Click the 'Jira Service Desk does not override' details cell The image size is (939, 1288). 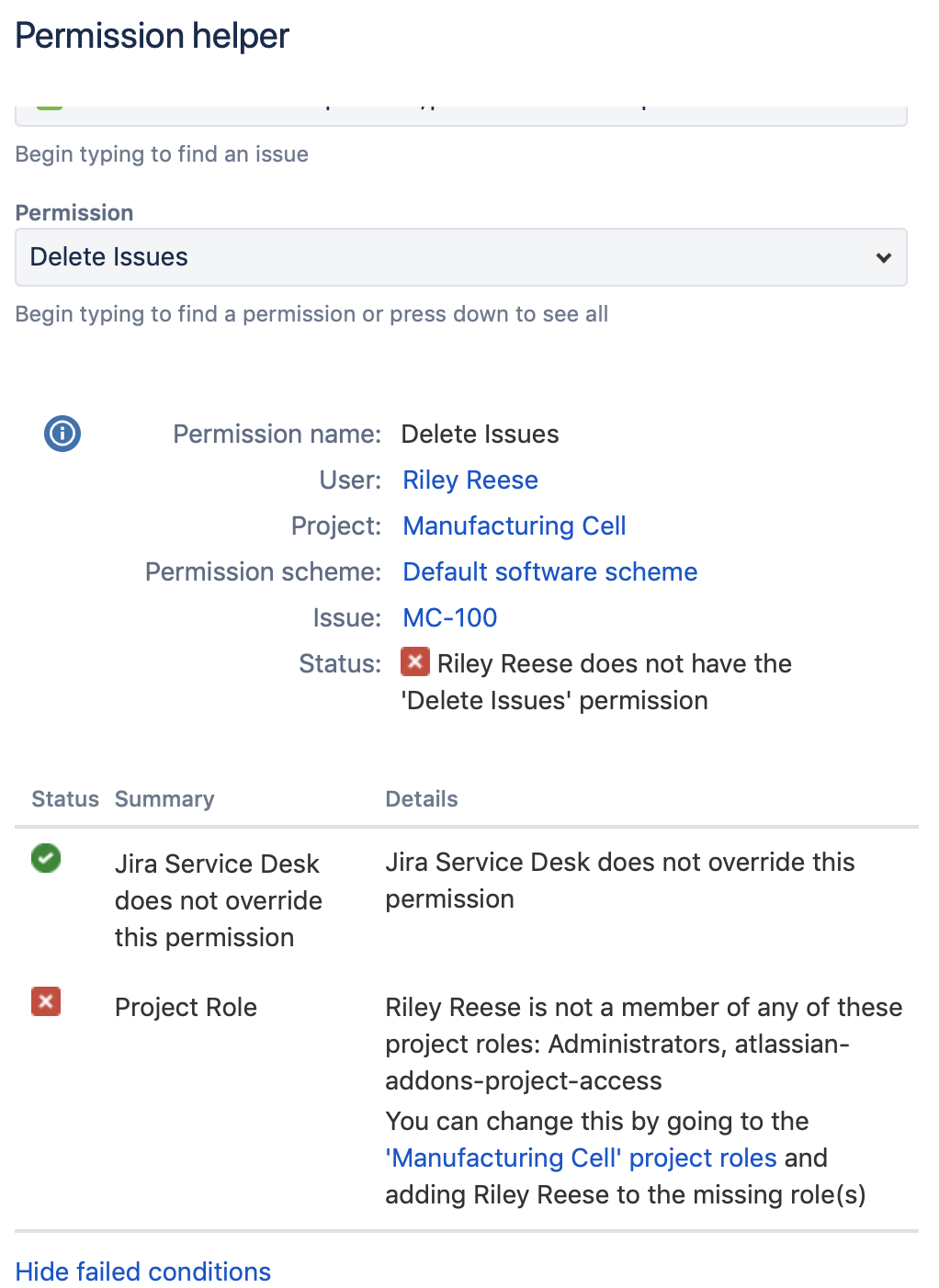pos(620,880)
